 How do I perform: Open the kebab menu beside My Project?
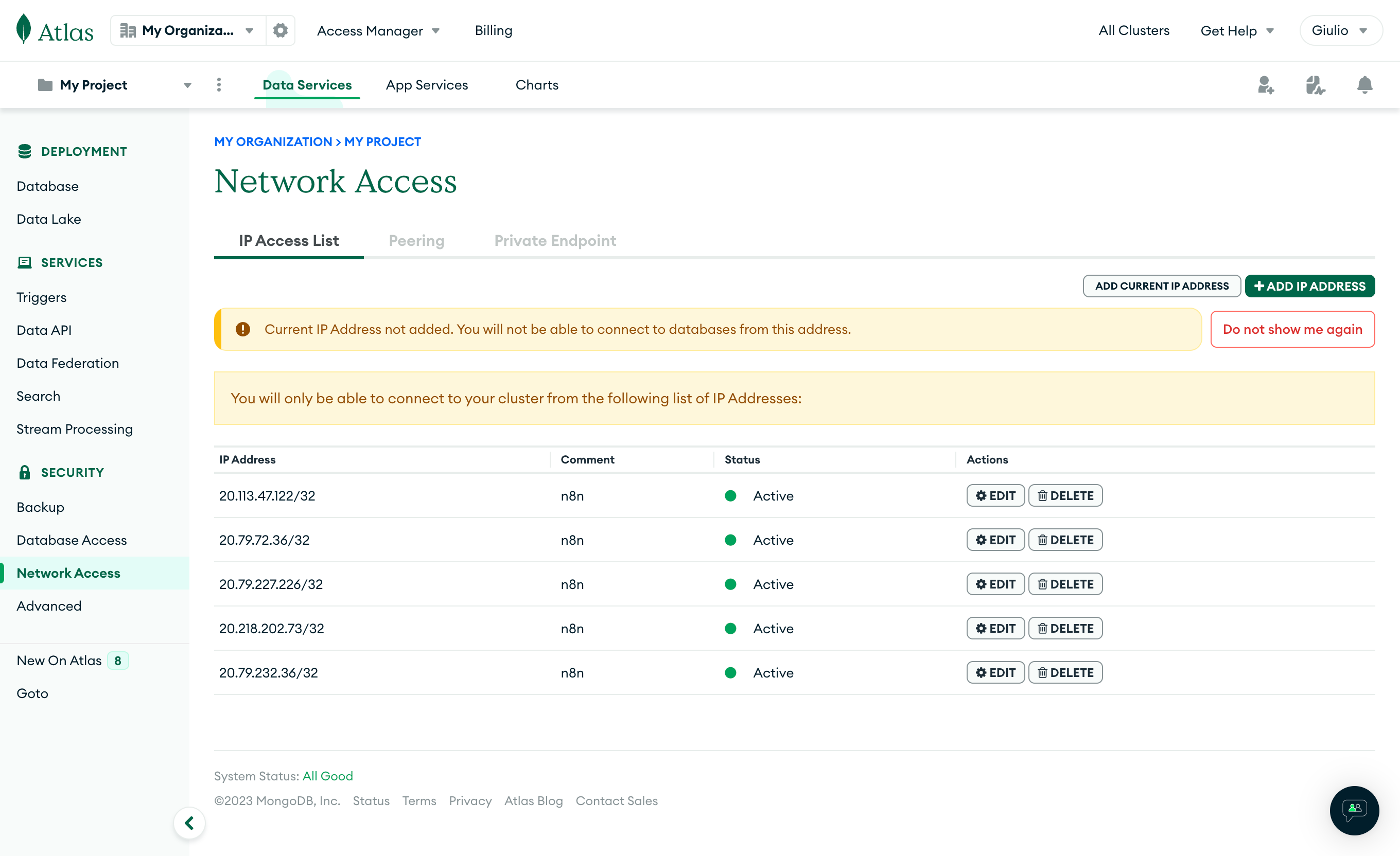click(x=218, y=84)
